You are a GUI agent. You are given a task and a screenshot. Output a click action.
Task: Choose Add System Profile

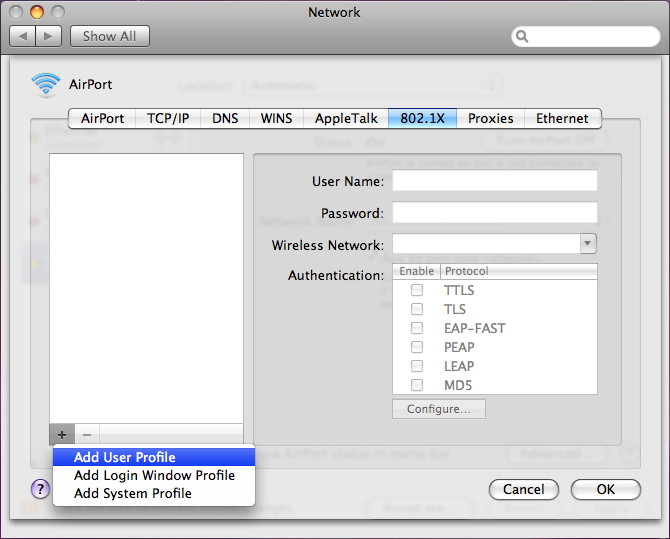coord(154,493)
